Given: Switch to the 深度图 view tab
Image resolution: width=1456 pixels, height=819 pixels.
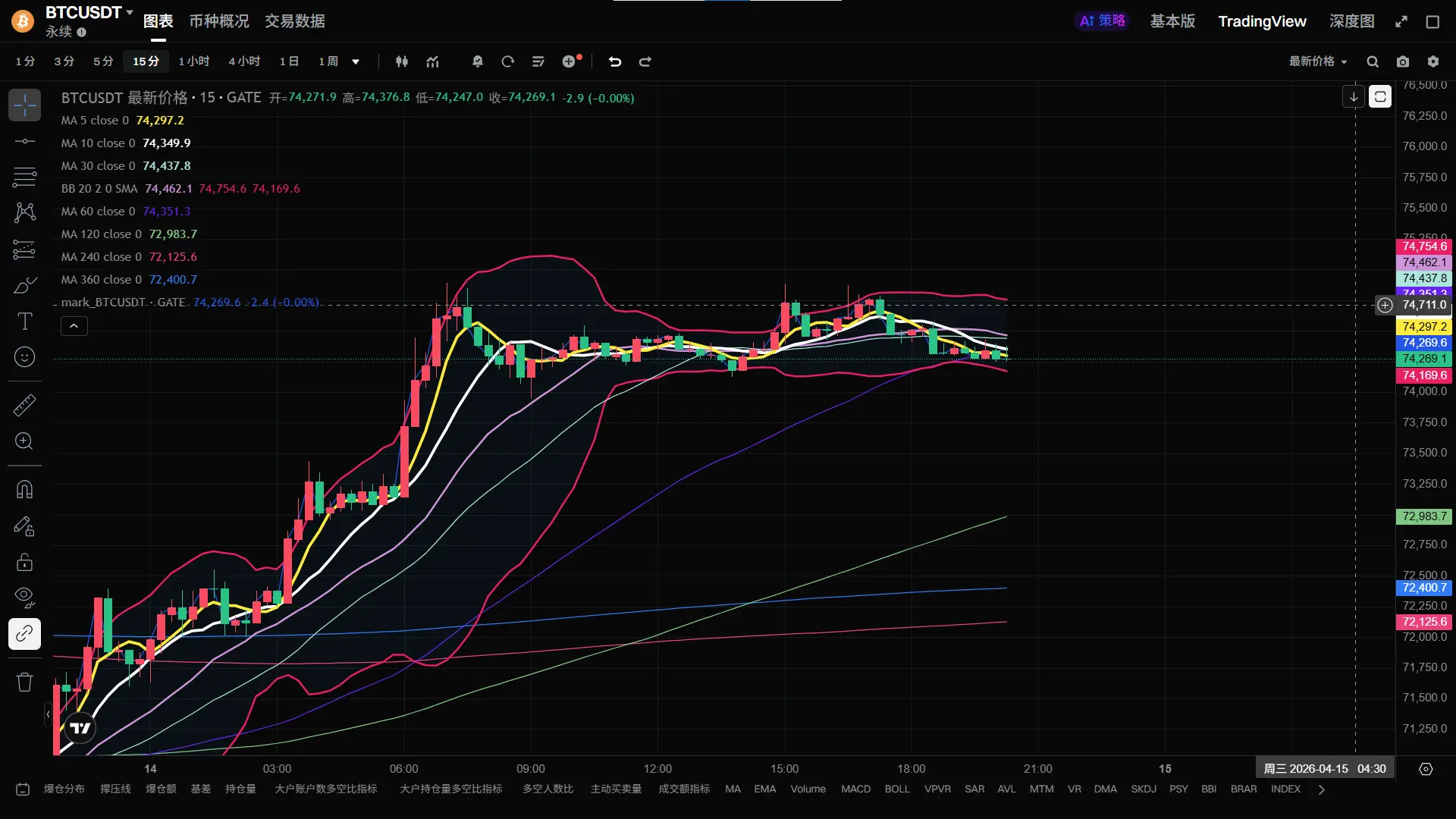Looking at the screenshot, I should pos(1351,21).
